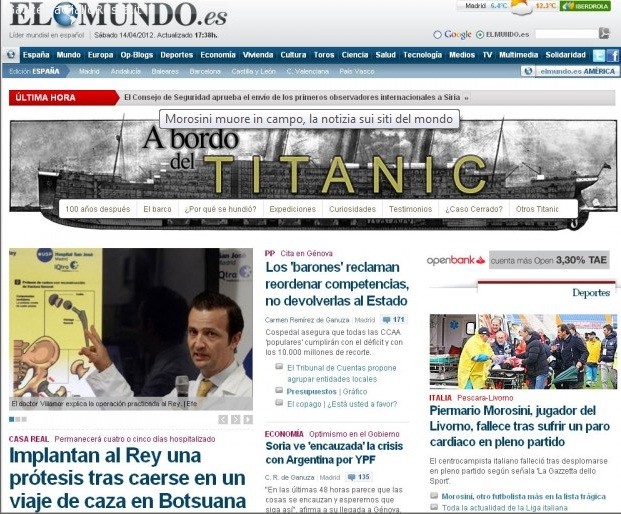Click the 'Cita en Génova' tag
Image resolution: width=621 pixels, height=514 pixels.
[307, 253]
